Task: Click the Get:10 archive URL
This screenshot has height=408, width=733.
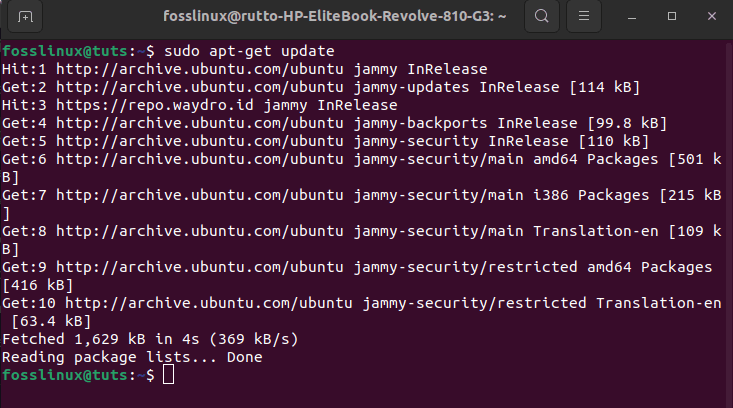Action: (208, 303)
